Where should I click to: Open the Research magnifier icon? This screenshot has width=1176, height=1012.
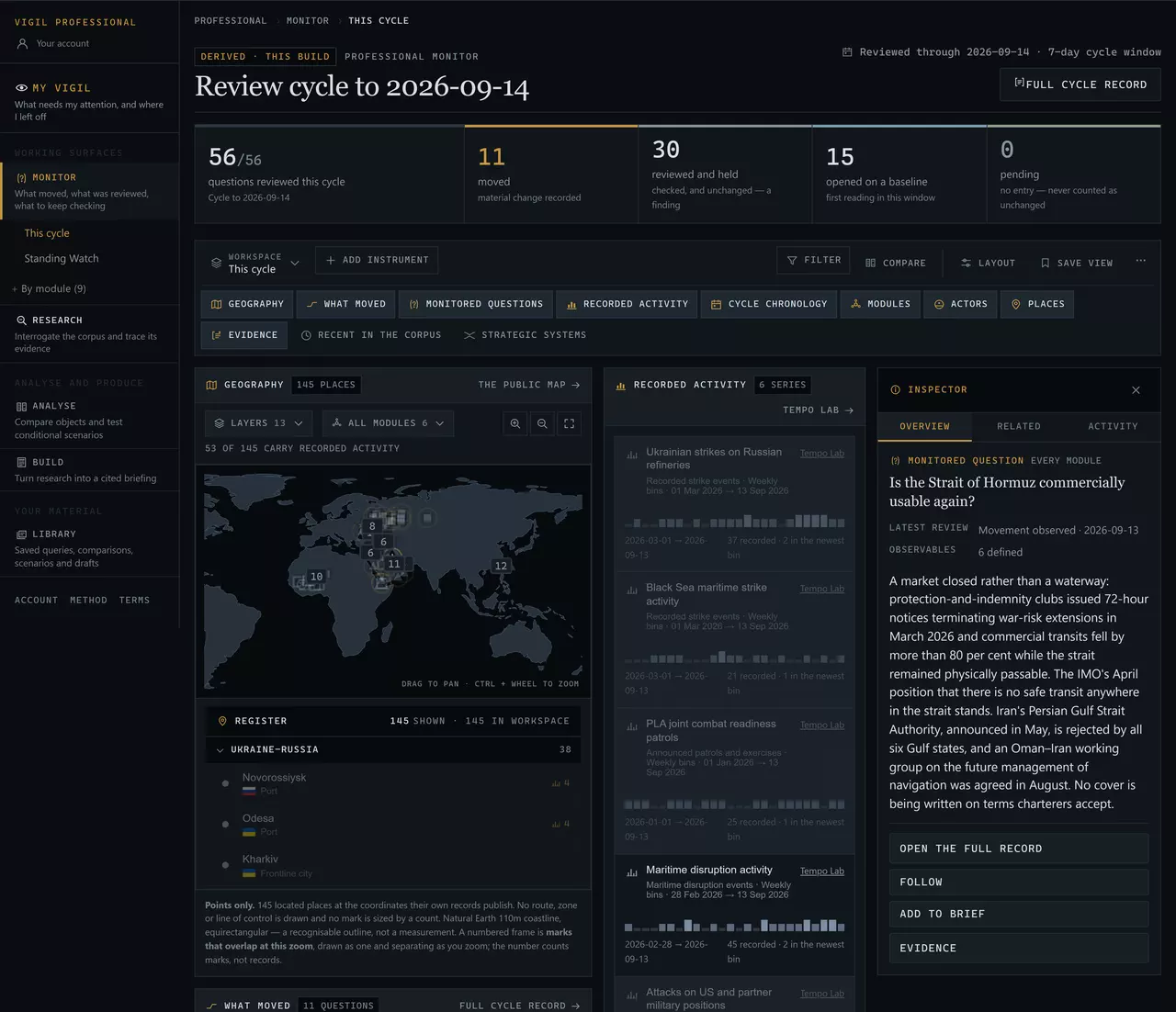point(21,320)
